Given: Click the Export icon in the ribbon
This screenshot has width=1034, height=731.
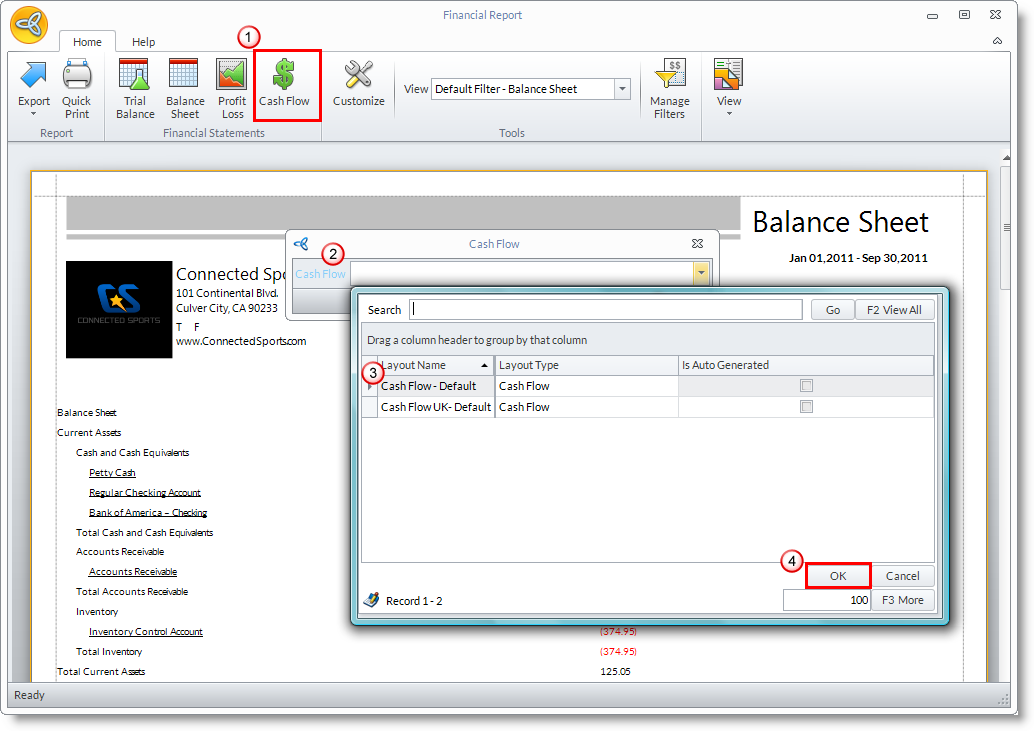Looking at the screenshot, I should (x=33, y=74).
